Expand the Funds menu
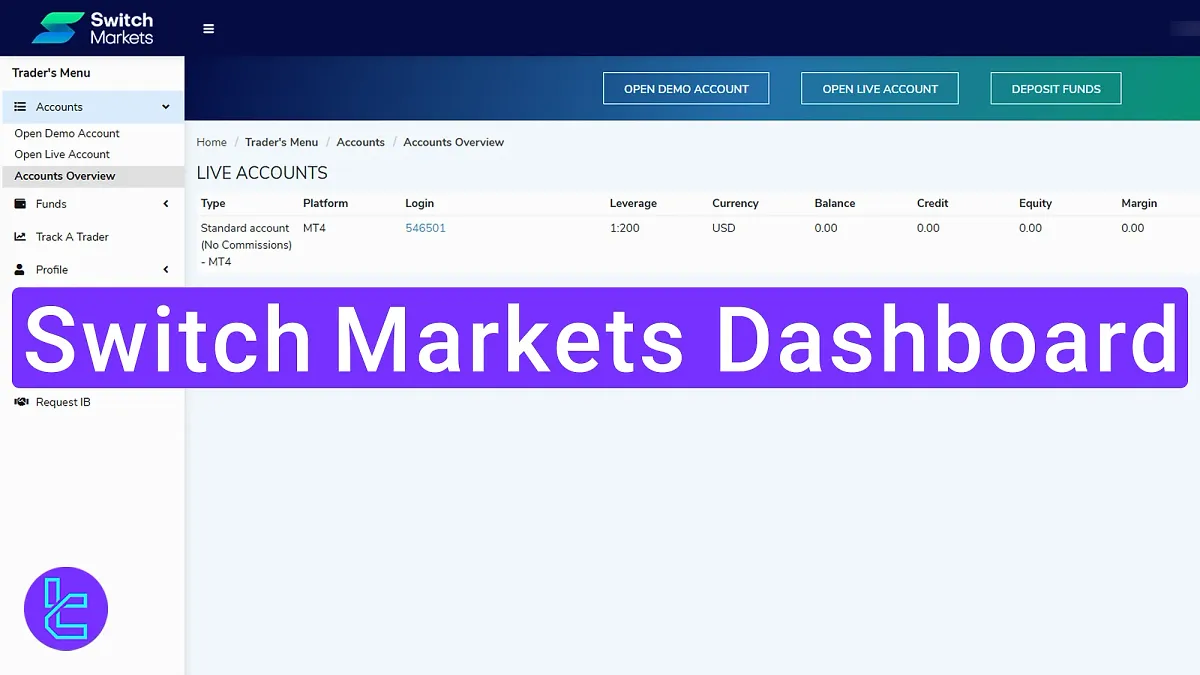The image size is (1200, 675). [165, 204]
